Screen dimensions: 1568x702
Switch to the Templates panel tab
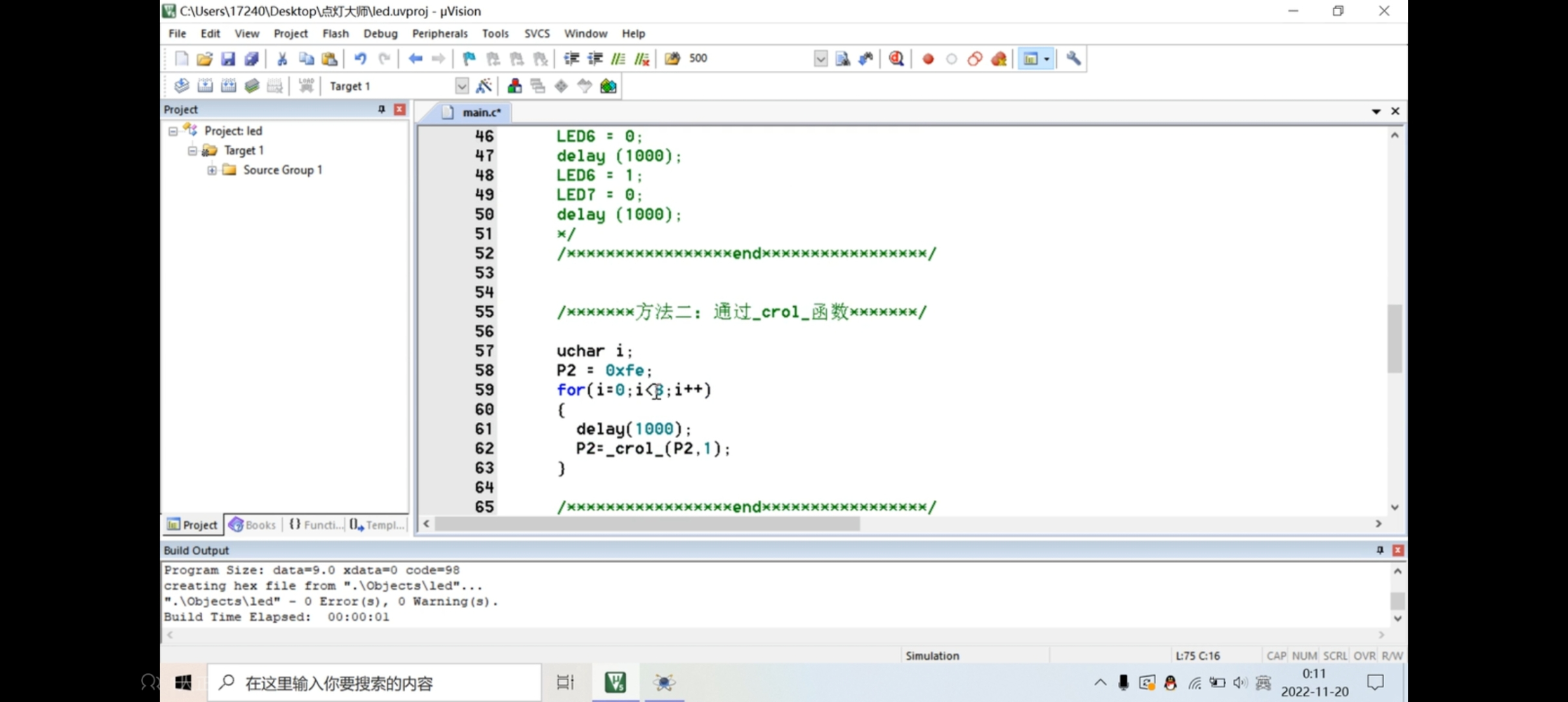pos(378,524)
